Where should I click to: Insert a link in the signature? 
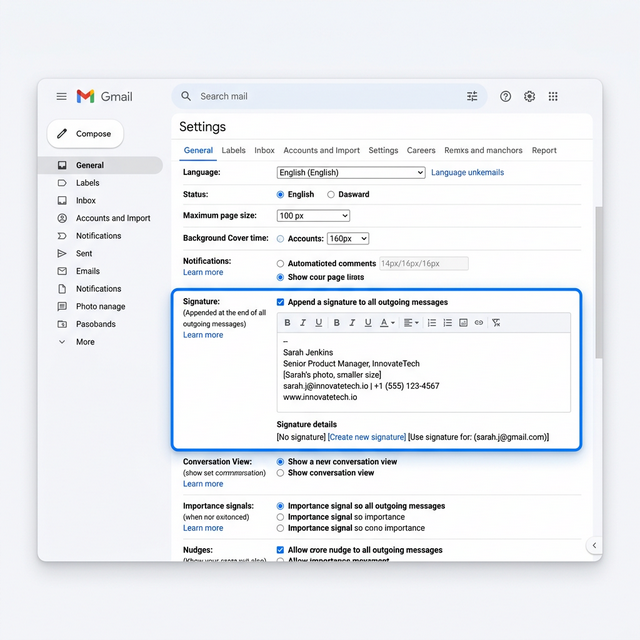(x=479, y=323)
